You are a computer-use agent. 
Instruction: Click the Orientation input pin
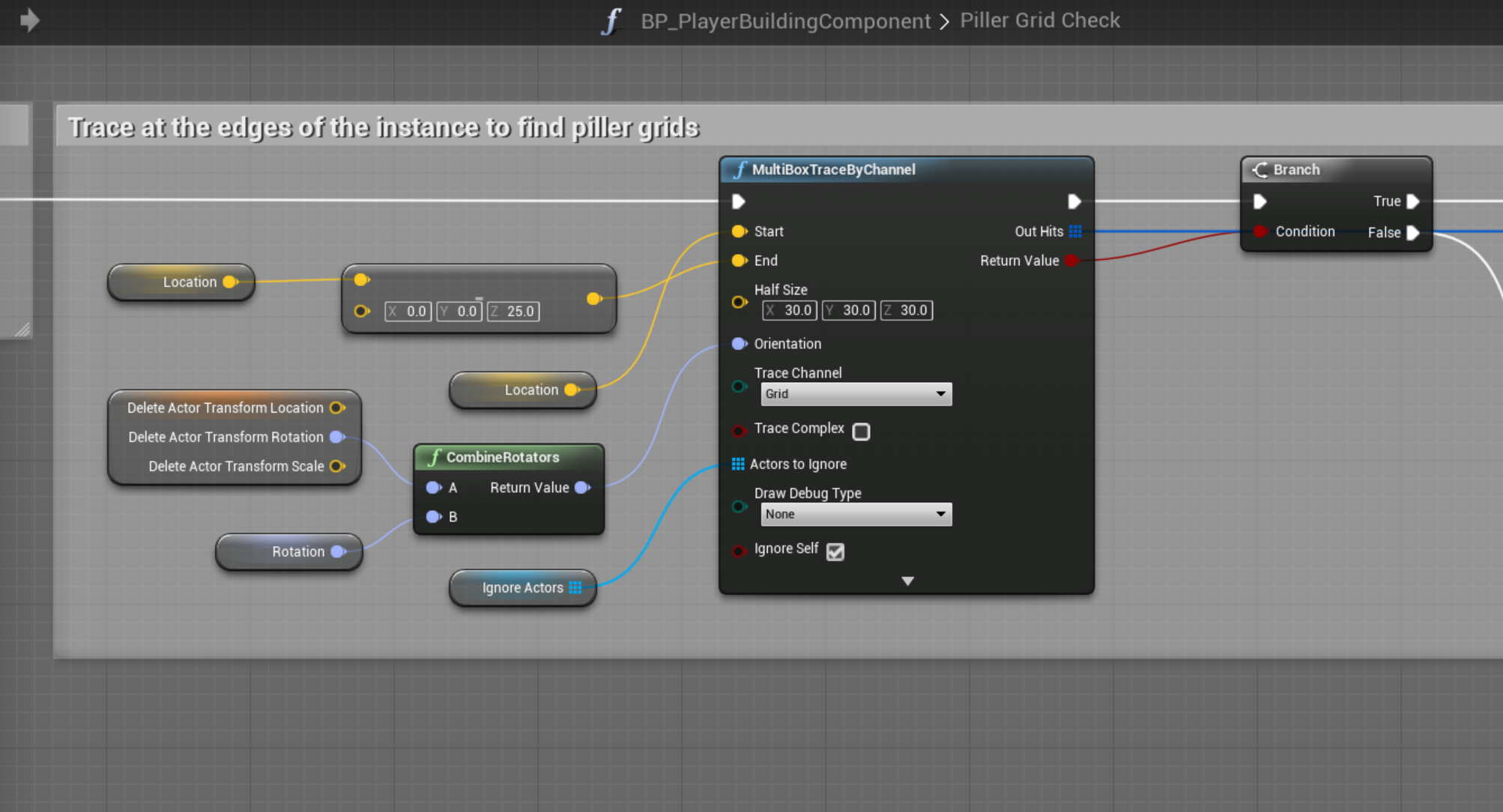[739, 344]
